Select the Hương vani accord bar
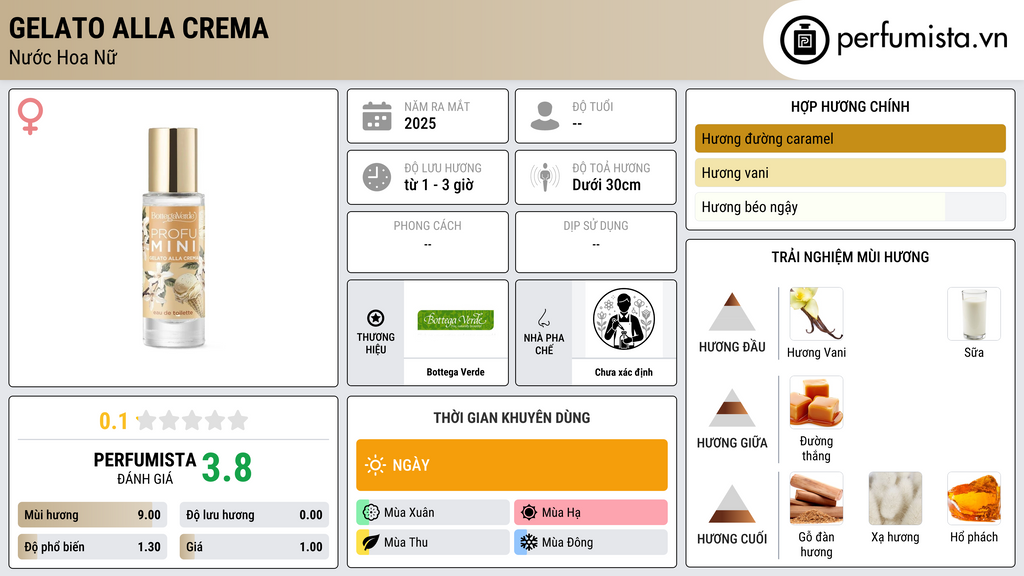1024x576 pixels. click(x=850, y=173)
